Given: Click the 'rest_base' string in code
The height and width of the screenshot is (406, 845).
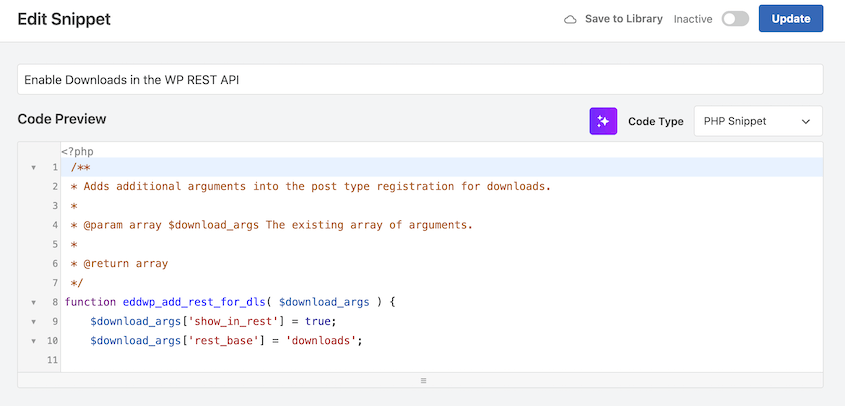Looking at the screenshot, I should pos(224,341).
